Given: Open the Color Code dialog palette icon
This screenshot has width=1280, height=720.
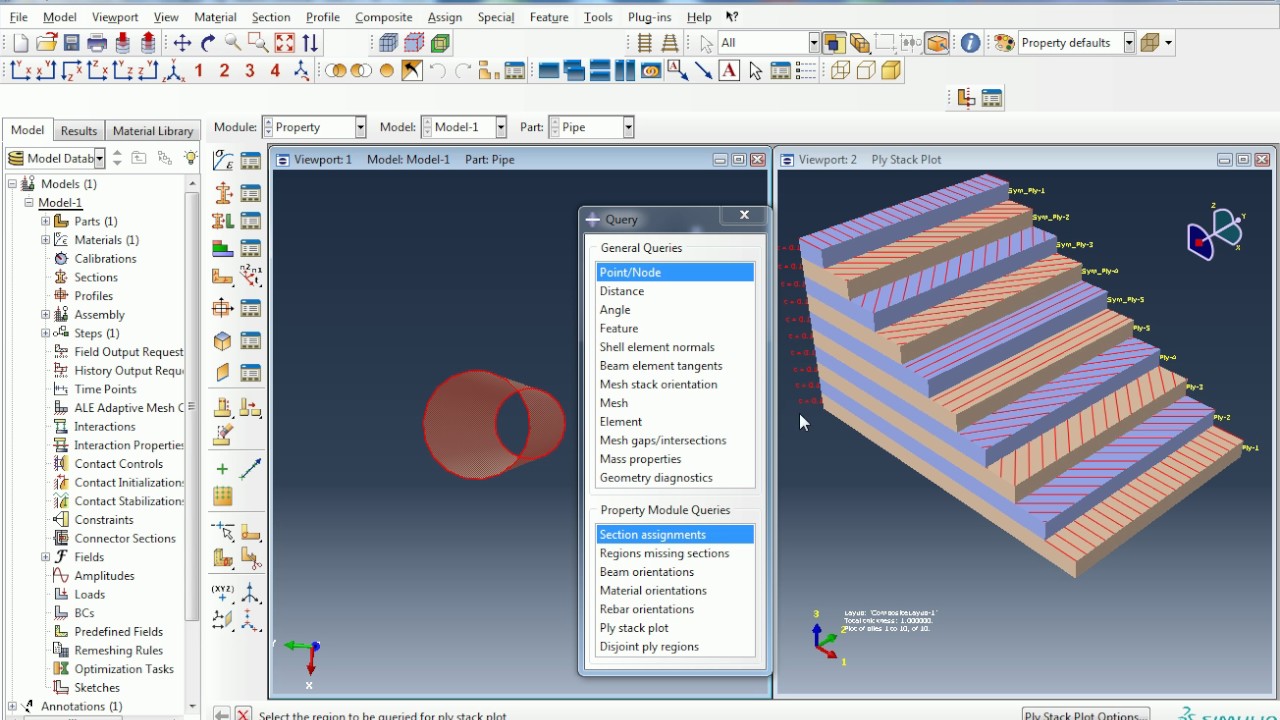Looking at the screenshot, I should pyautogui.click(x=1004, y=43).
